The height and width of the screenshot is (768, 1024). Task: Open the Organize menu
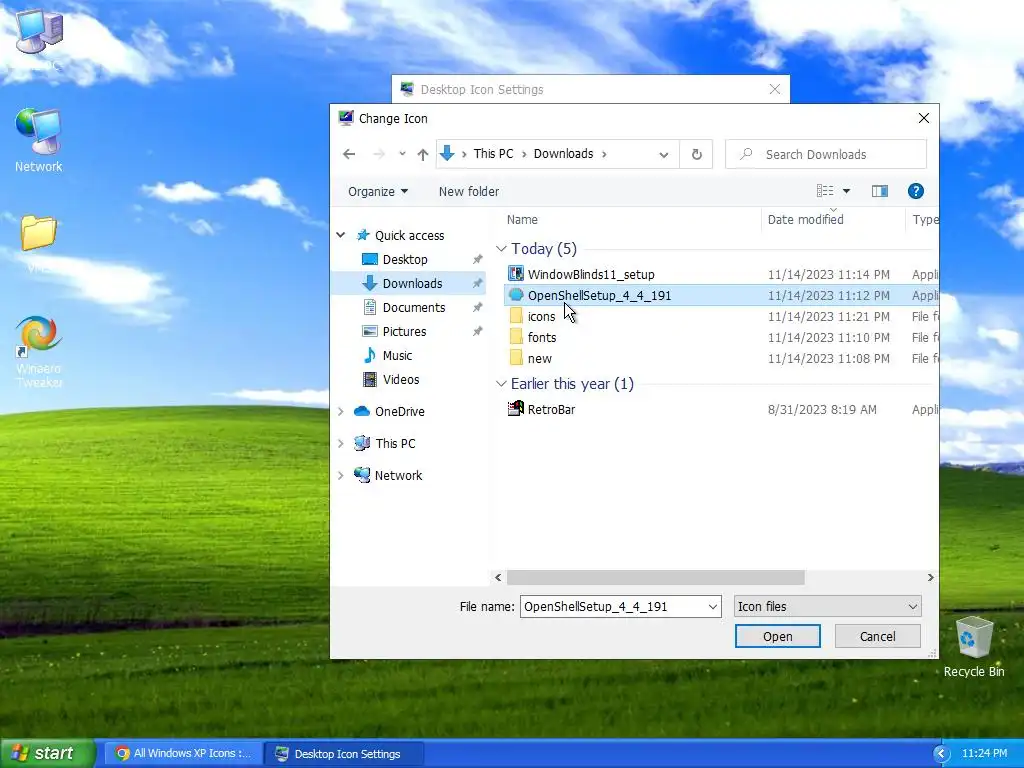pyautogui.click(x=377, y=191)
